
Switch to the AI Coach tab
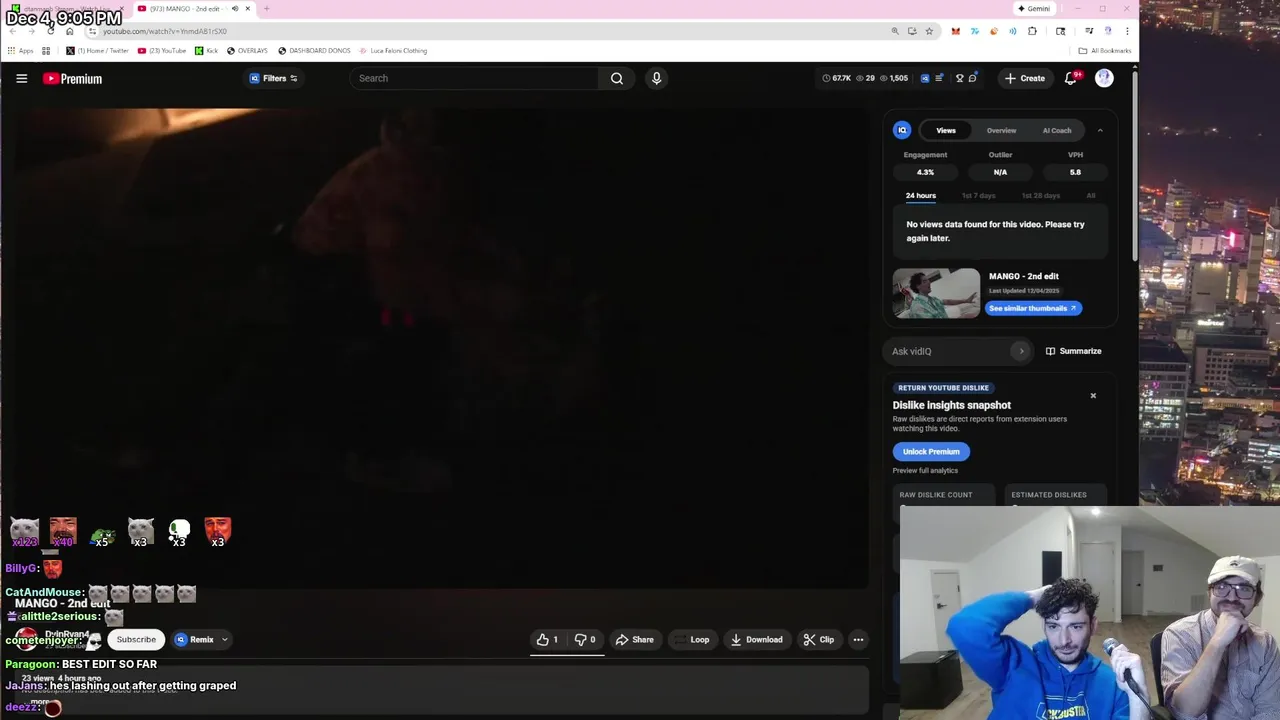coord(1057,130)
